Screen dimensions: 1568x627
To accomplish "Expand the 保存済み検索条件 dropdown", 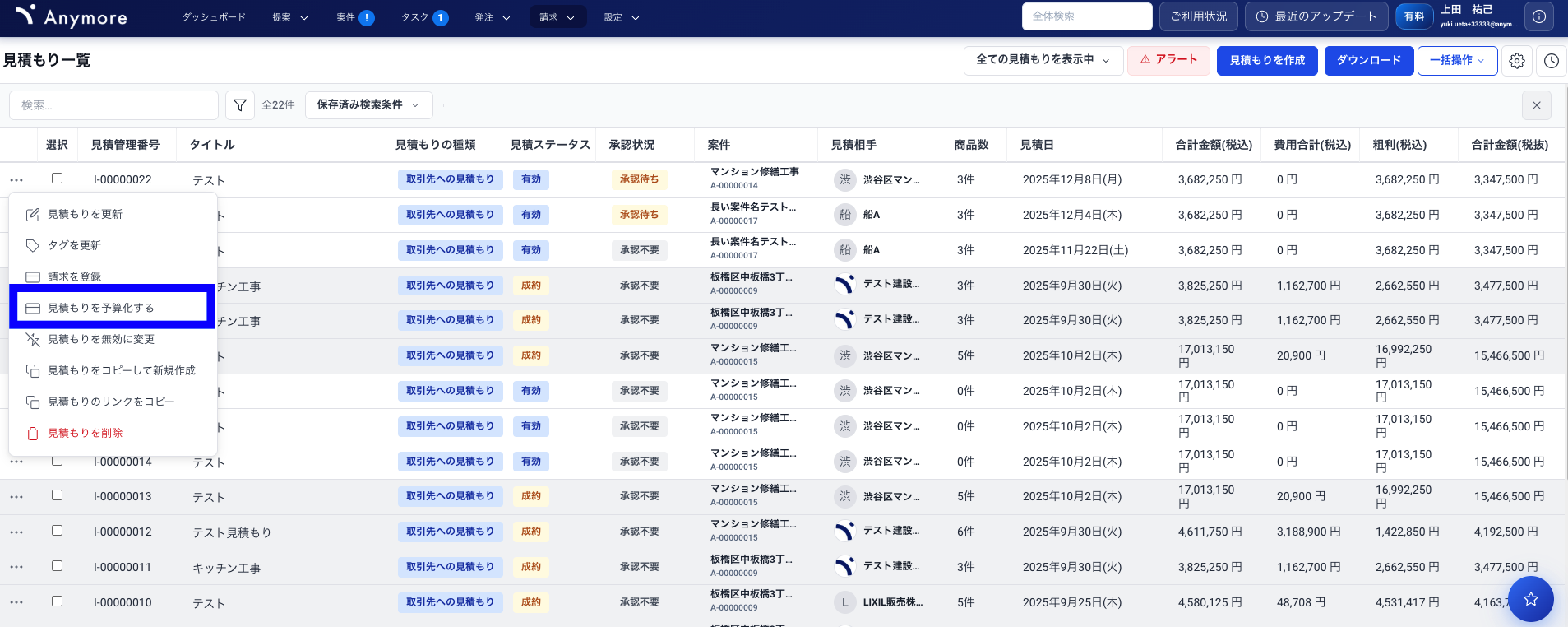I will click(x=368, y=105).
